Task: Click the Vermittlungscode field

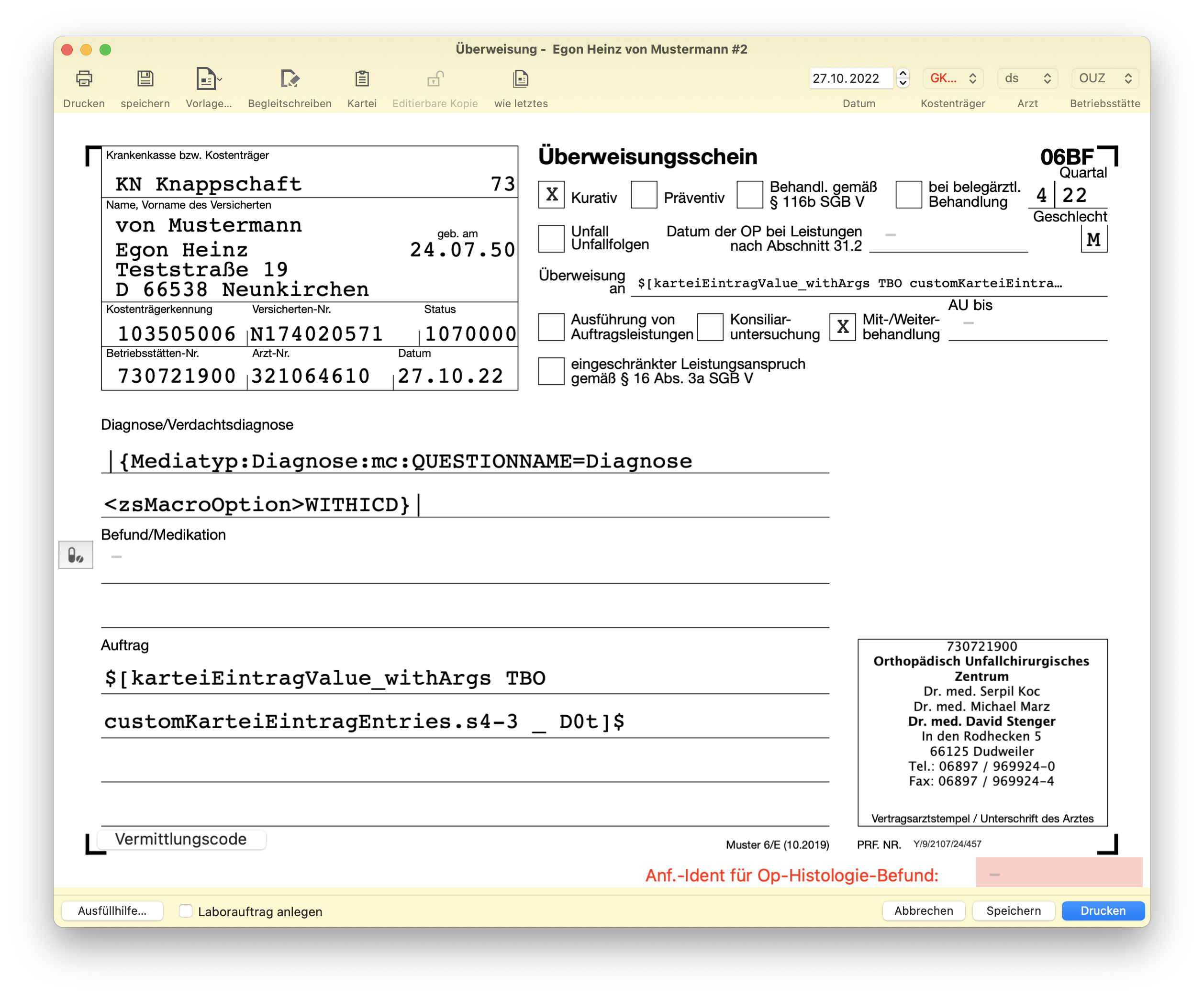Action: pyautogui.click(x=181, y=839)
